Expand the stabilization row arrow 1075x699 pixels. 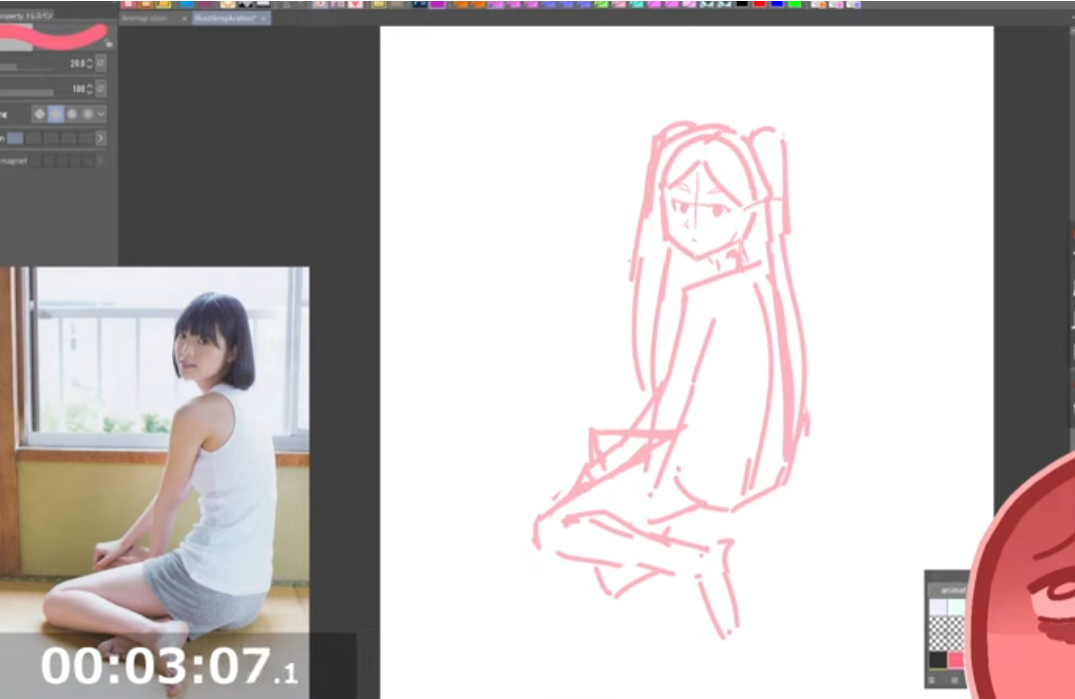[x=101, y=138]
